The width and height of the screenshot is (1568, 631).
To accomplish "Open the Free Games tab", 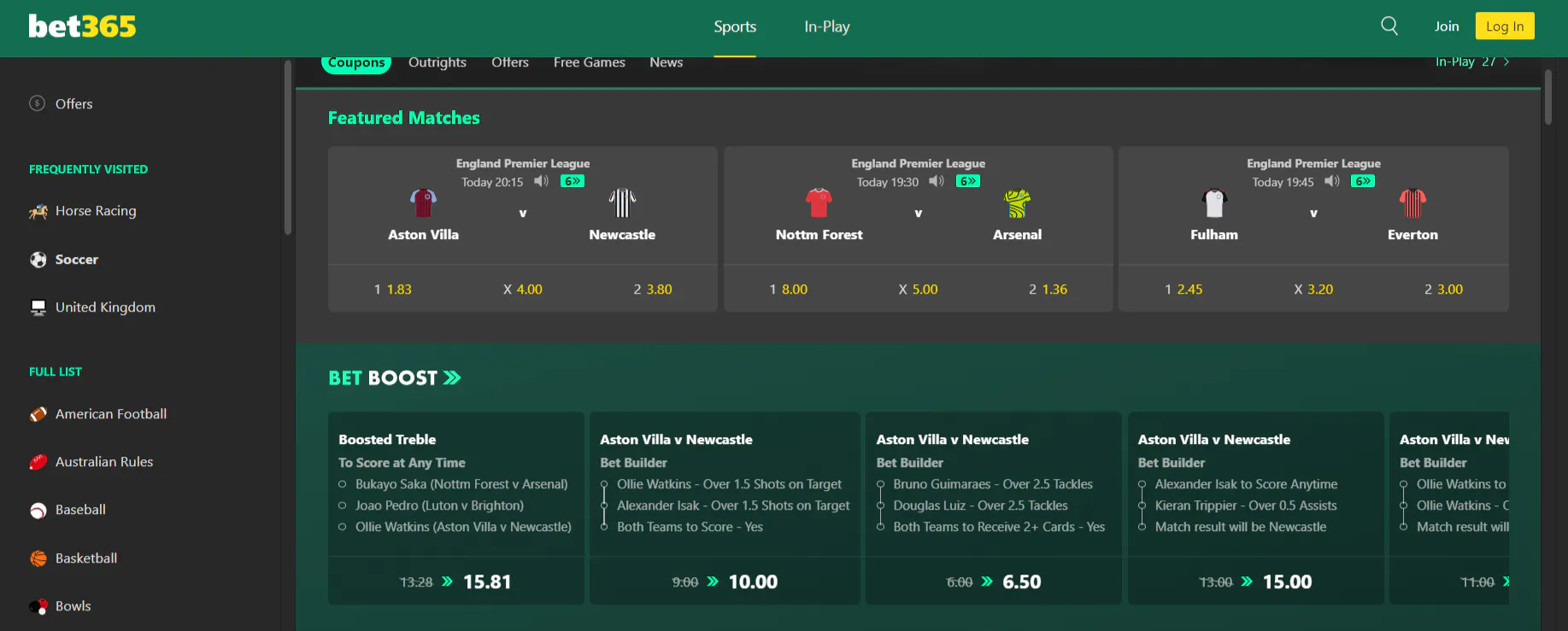I will (590, 62).
